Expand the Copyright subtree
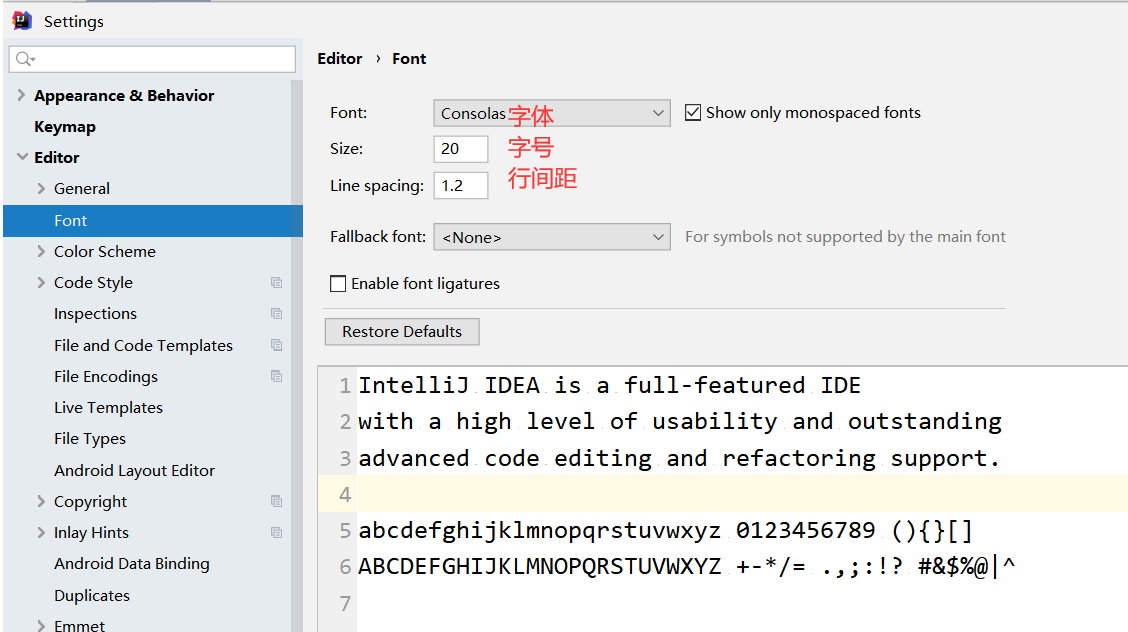1128x632 pixels. (x=41, y=501)
